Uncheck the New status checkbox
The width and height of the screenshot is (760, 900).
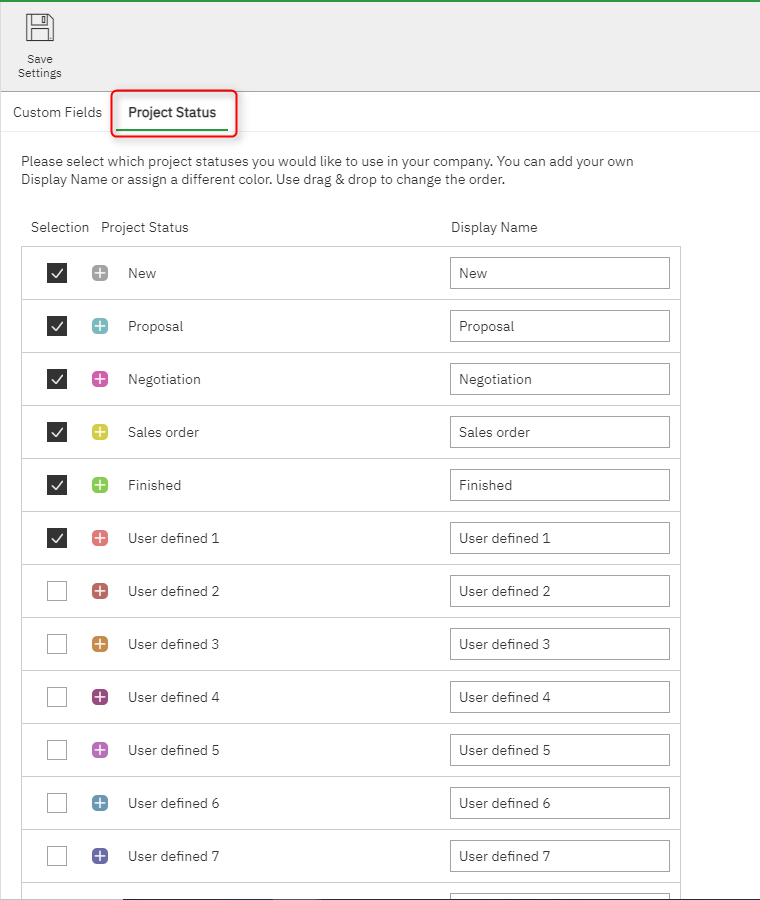coord(57,273)
